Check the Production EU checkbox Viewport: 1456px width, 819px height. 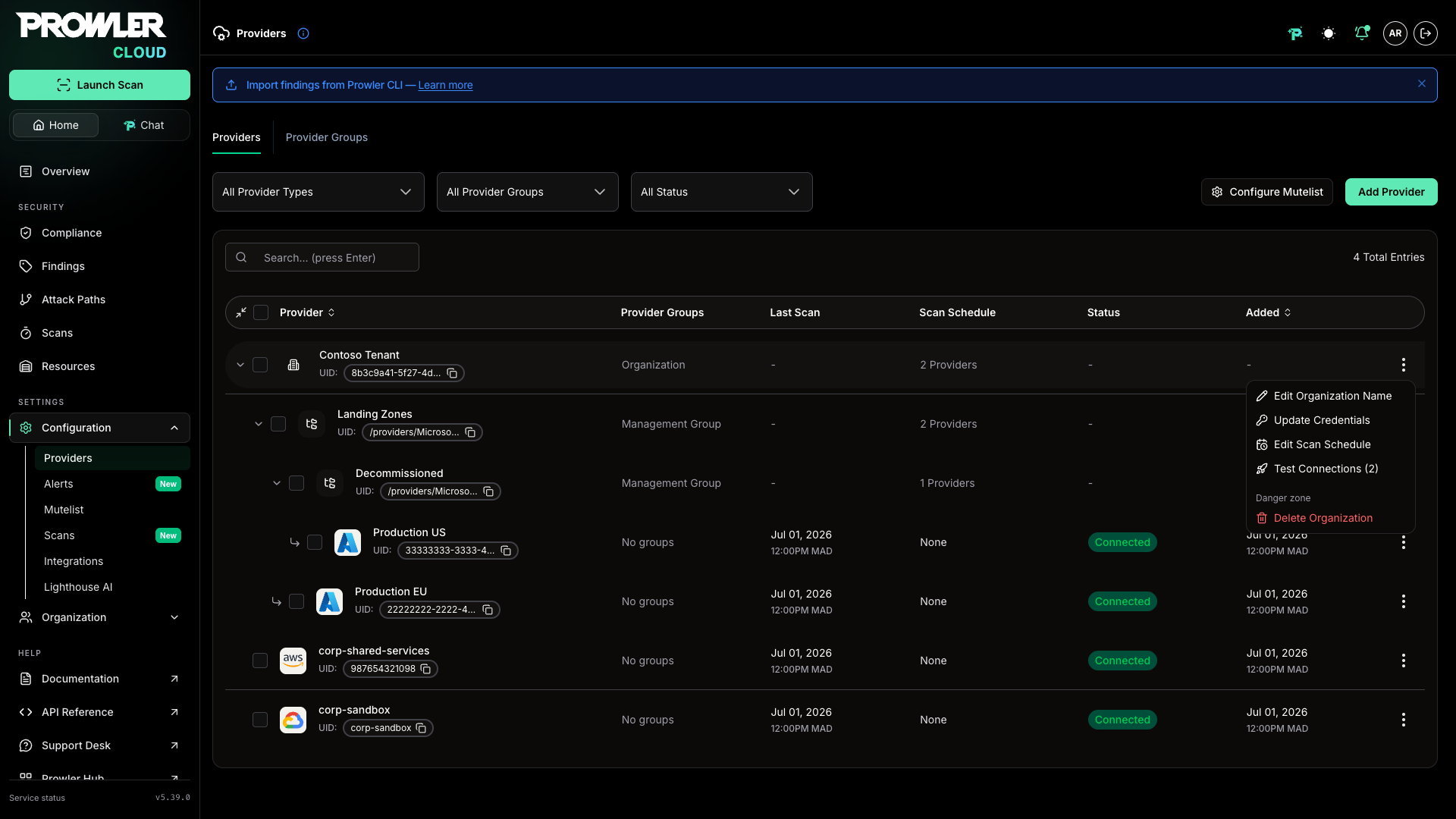(x=297, y=601)
